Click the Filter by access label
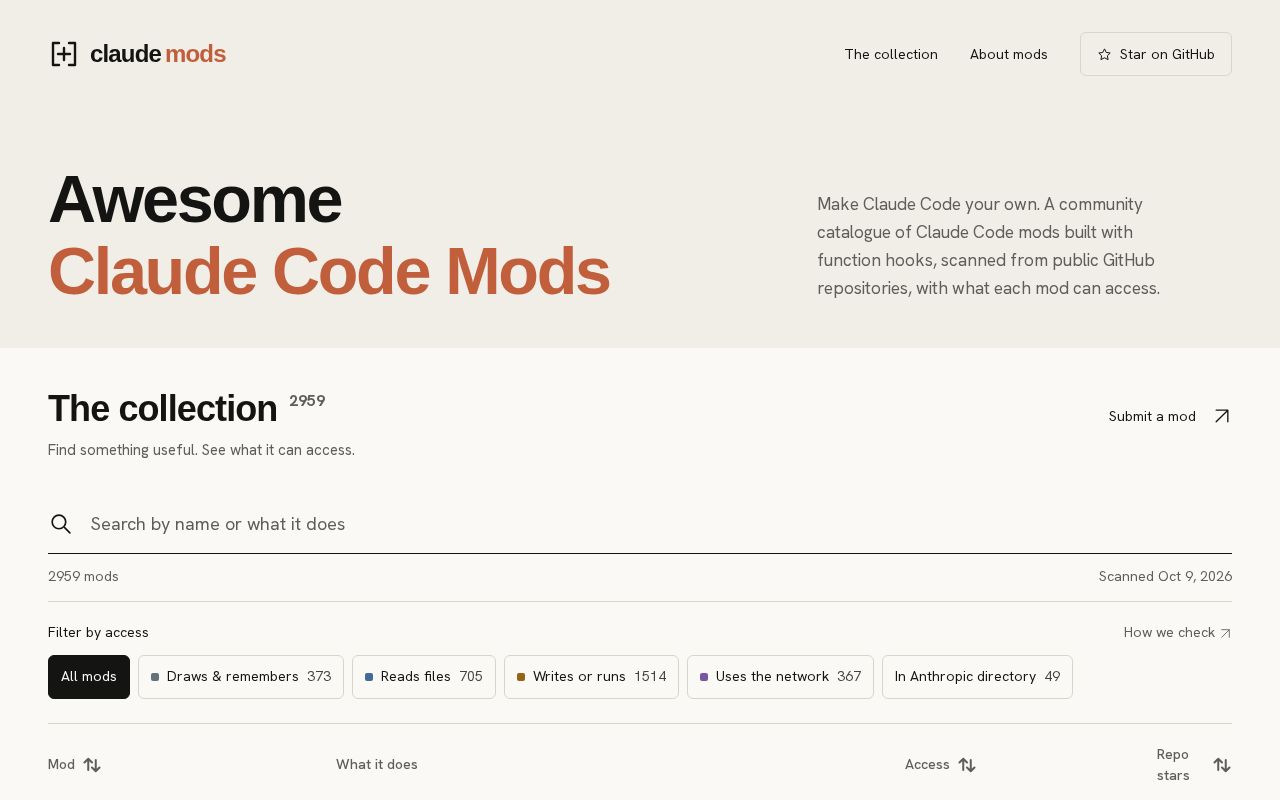The width and height of the screenshot is (1280, 800). [98, 633]
